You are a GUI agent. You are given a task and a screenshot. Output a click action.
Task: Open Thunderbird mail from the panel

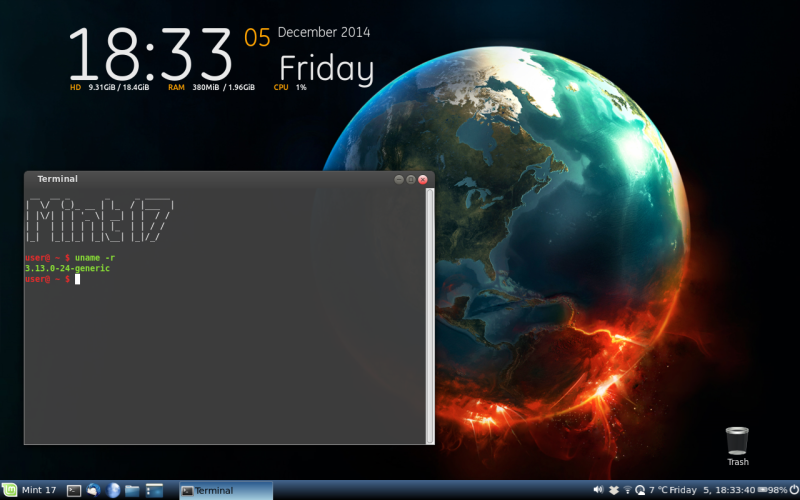[x=93, y=490]
